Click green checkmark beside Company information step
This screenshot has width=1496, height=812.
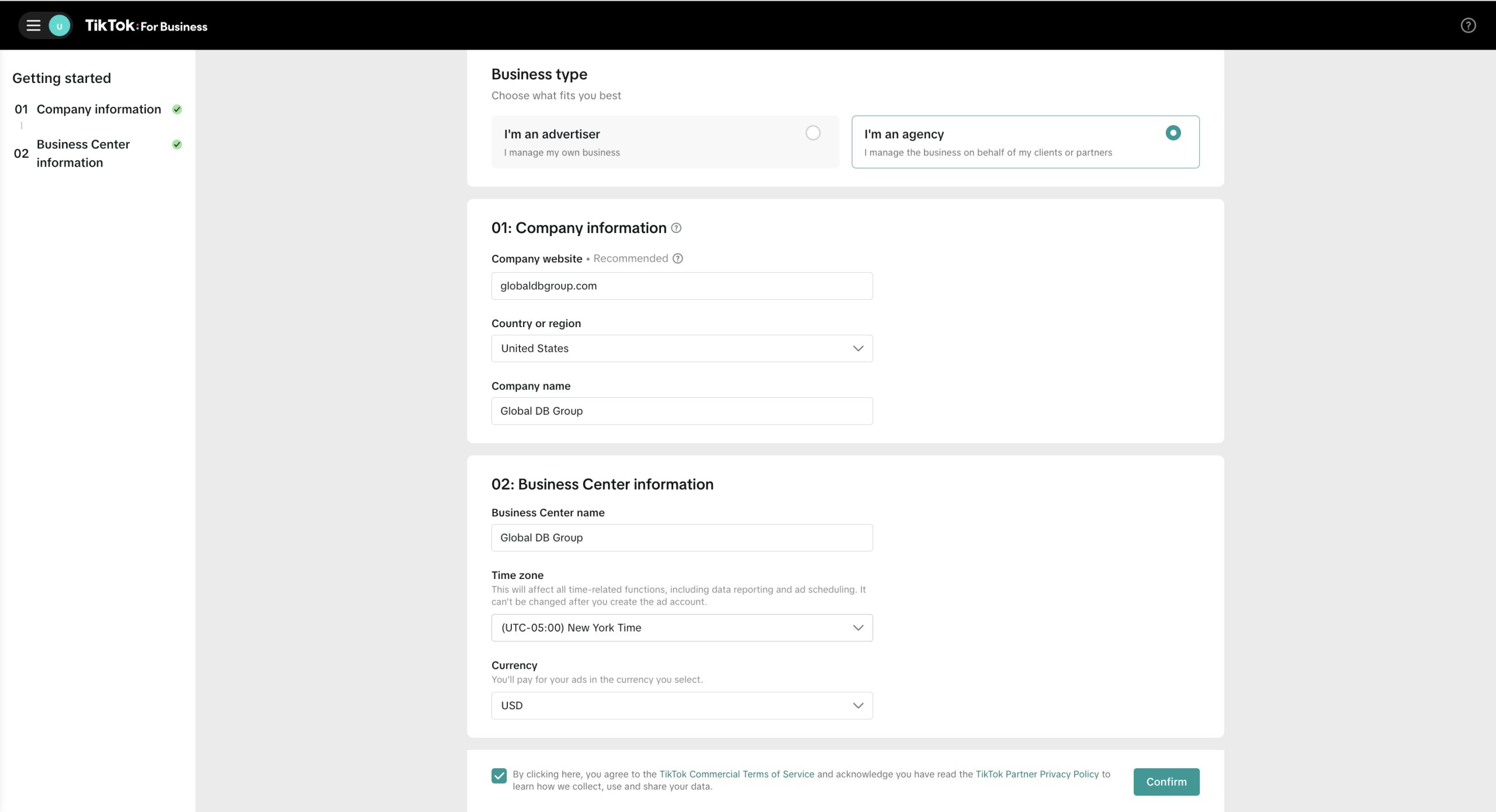pos(177,109)
